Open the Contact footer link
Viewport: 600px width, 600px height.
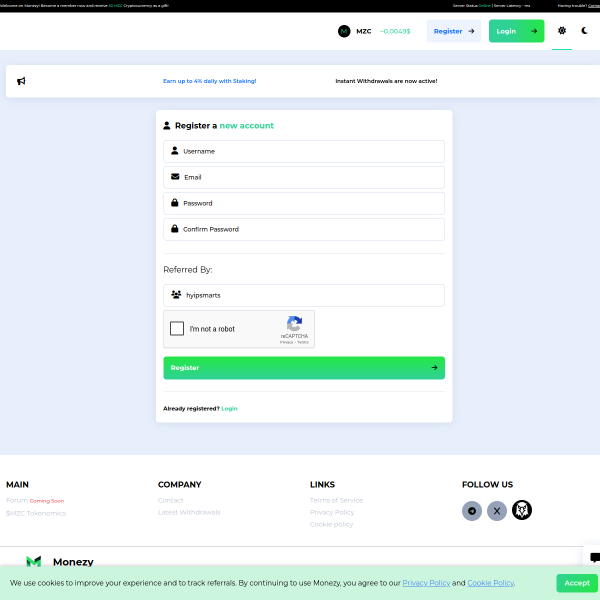click(x=170, y=500)
